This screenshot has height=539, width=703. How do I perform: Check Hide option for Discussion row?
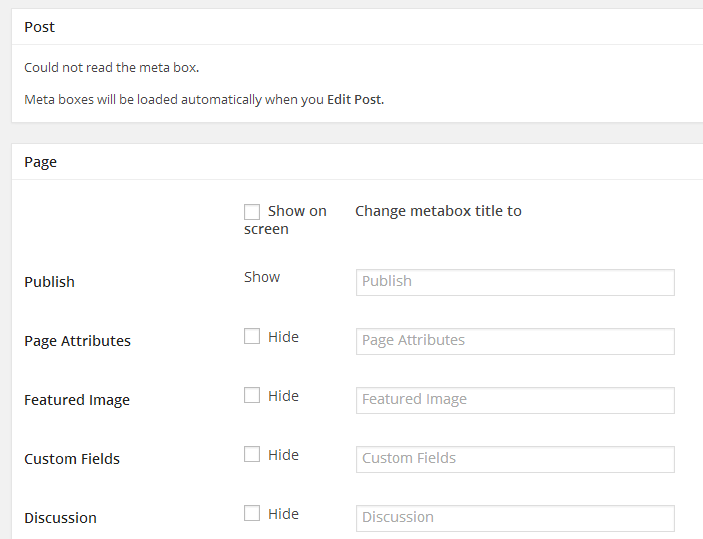point(252,514)
